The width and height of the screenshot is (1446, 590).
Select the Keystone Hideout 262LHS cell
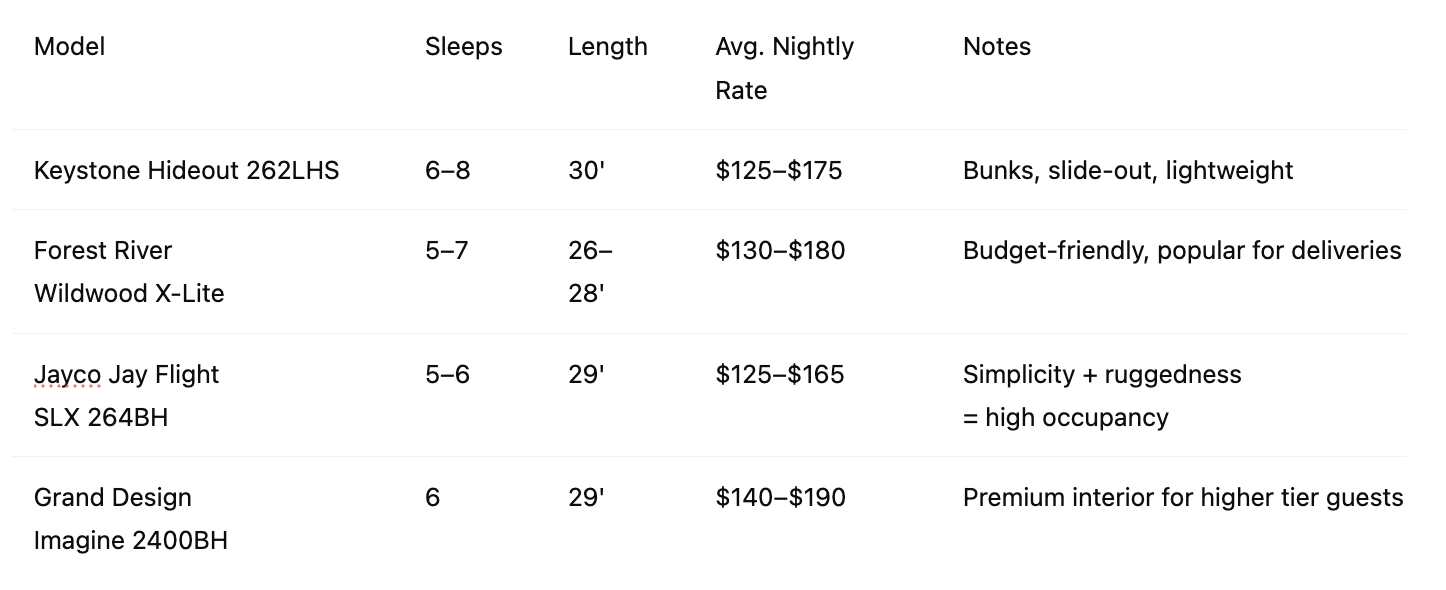187,171
